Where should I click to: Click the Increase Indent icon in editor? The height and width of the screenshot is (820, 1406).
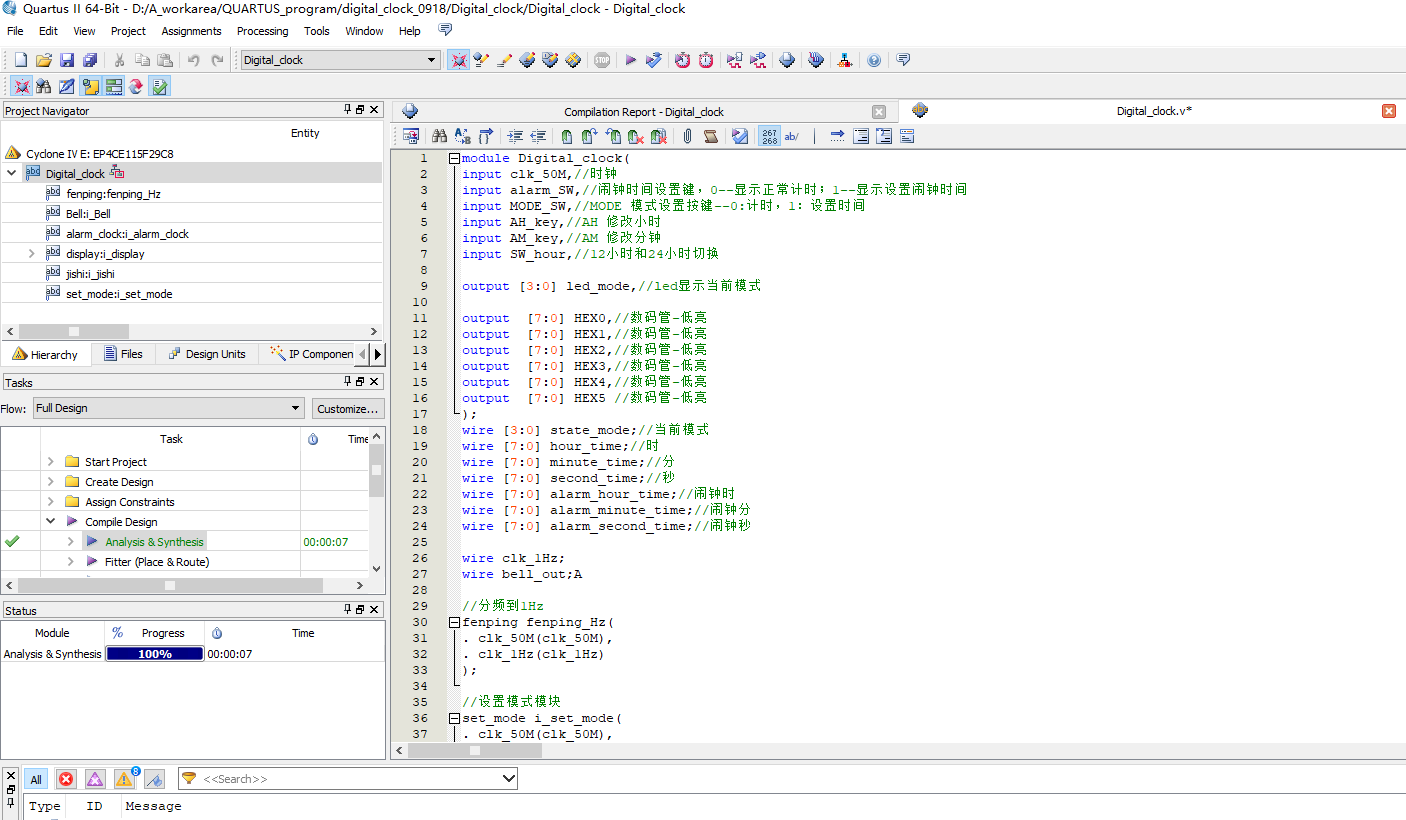point(515,136)
